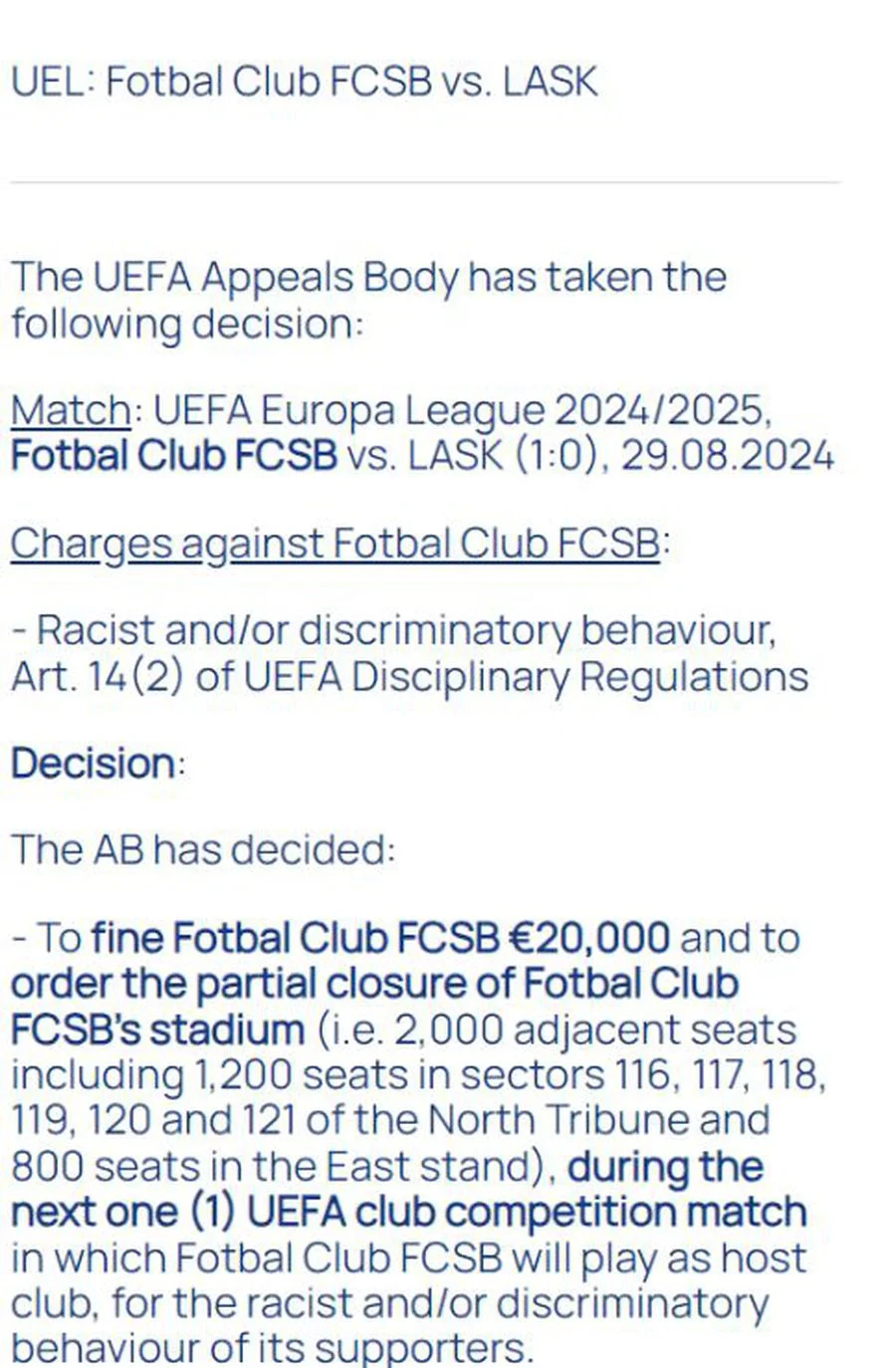Click "The AB has decided:" line

(203, 850)
